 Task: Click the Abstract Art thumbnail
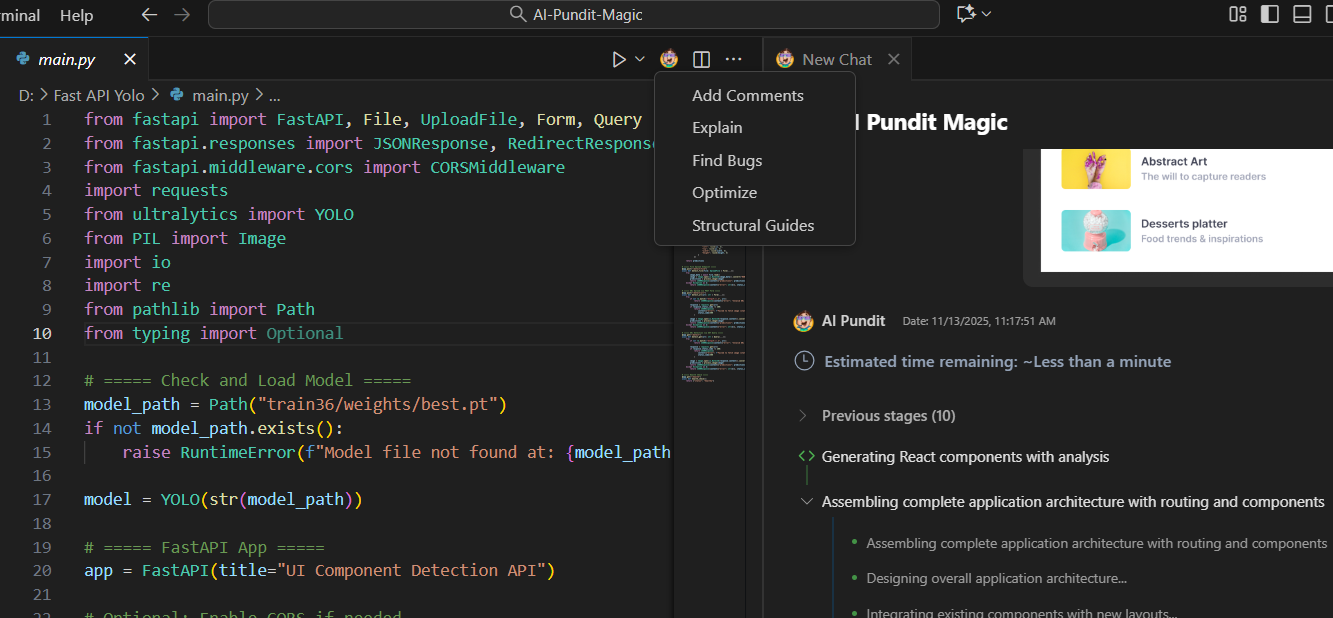(1096, 170)
